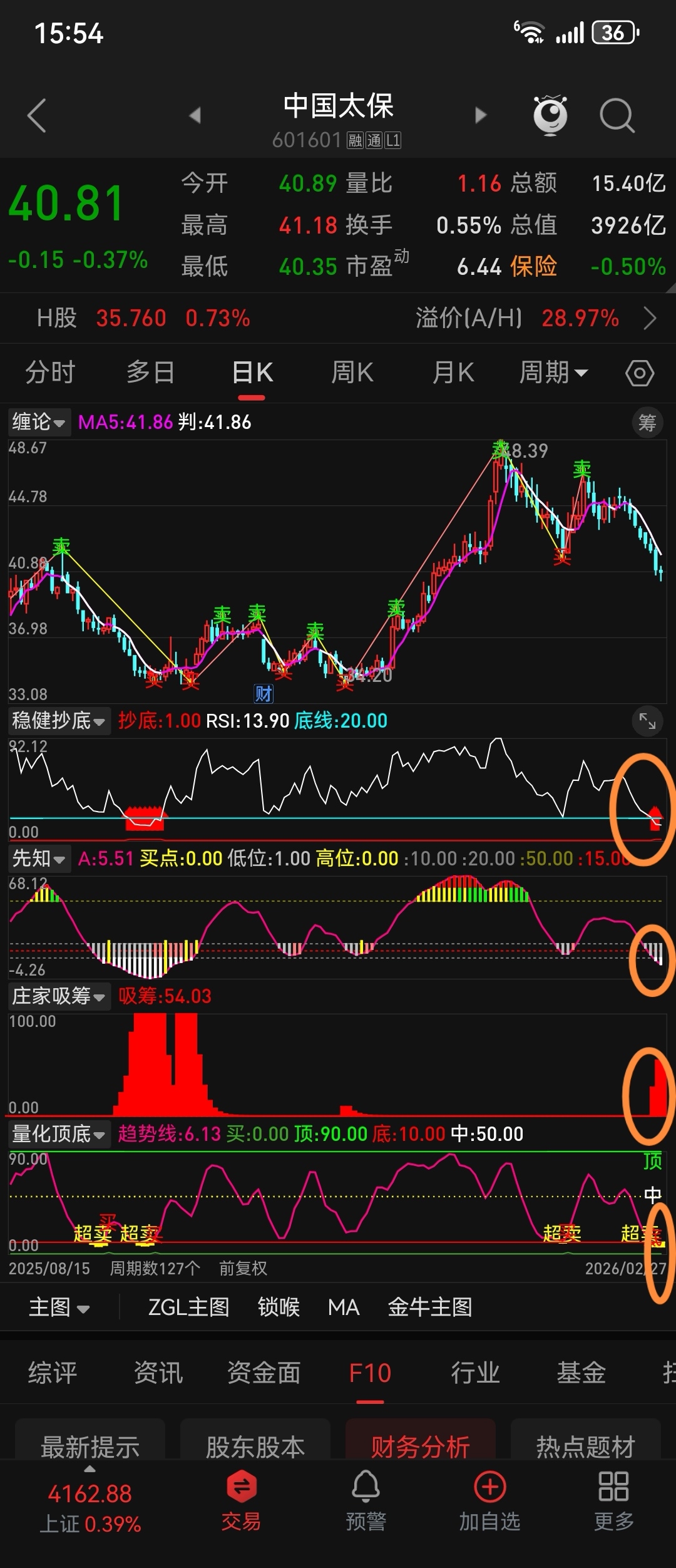Tap the L1 level badge
This screenshot has height=1568, width=676.
(x=392, y=140)
